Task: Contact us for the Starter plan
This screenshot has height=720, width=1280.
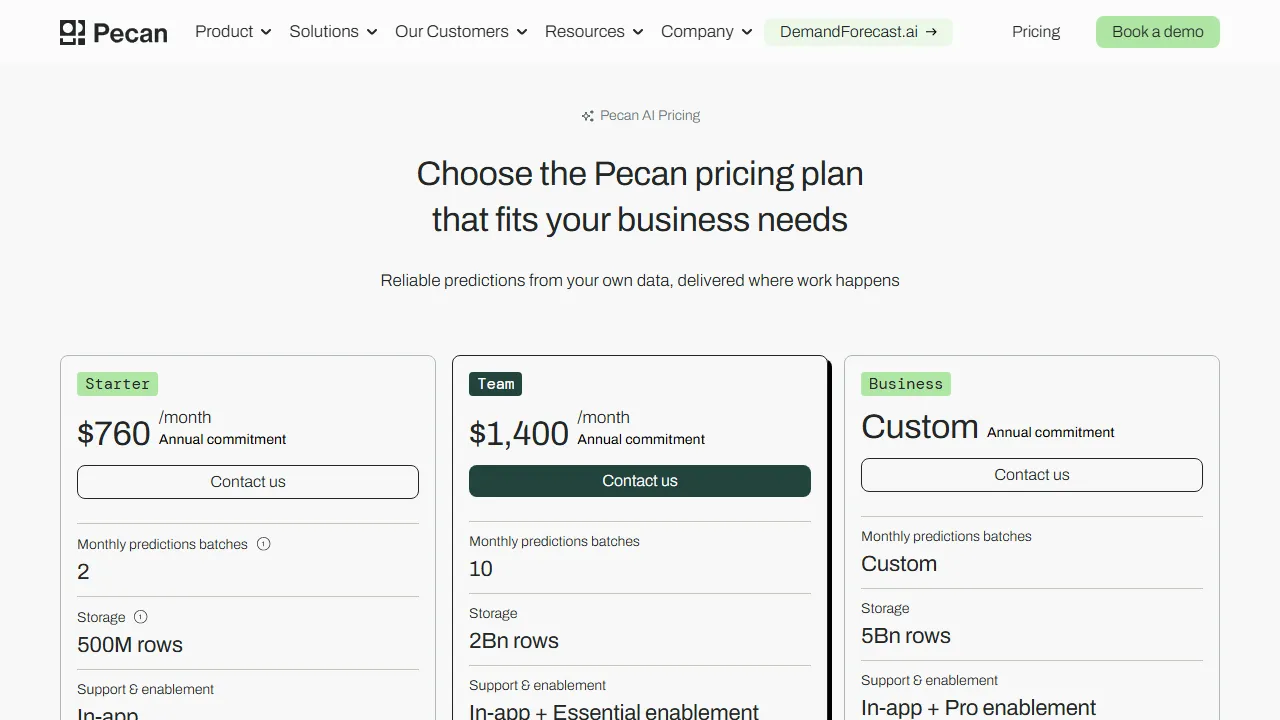Action: [248, 482]
